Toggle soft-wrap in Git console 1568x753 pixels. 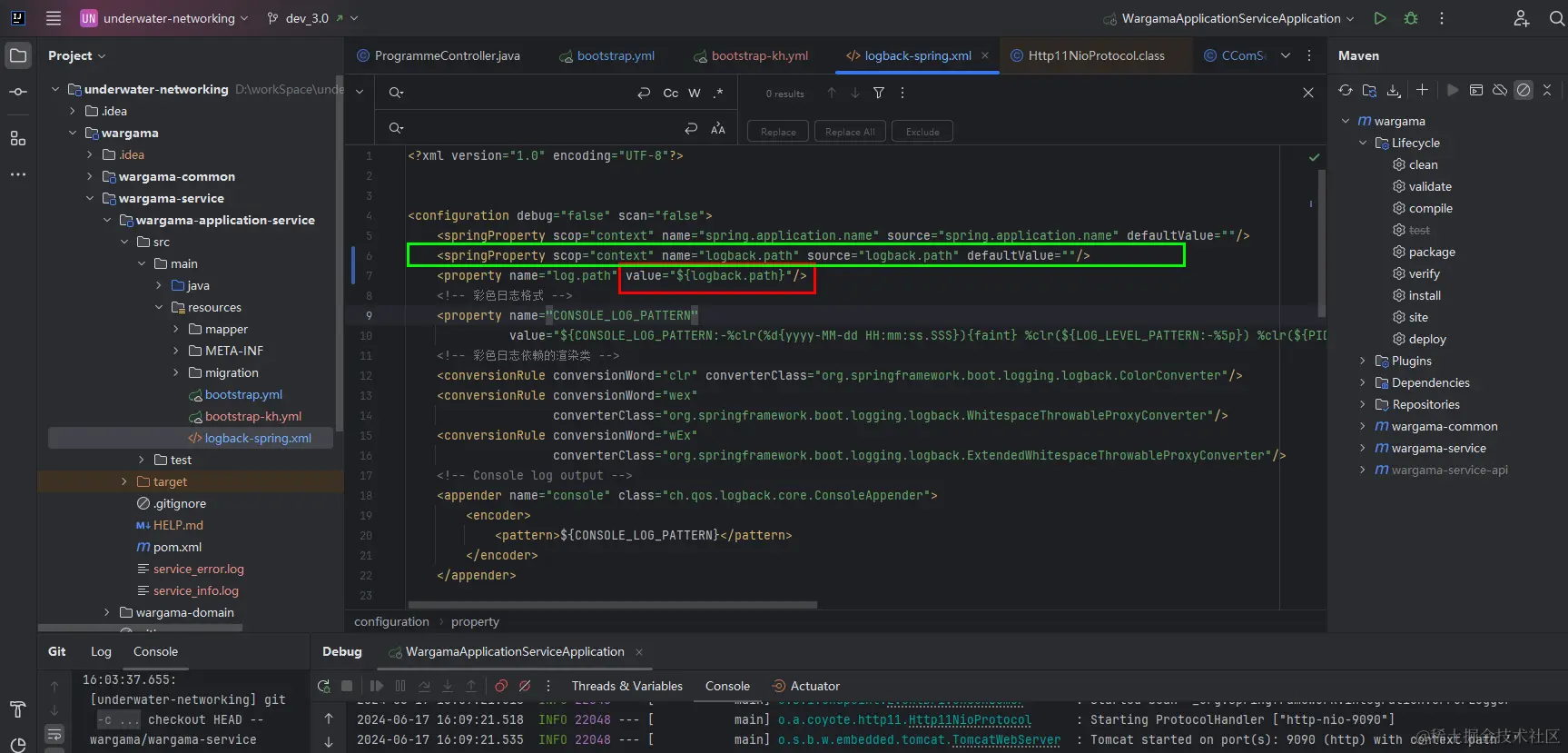54,733
